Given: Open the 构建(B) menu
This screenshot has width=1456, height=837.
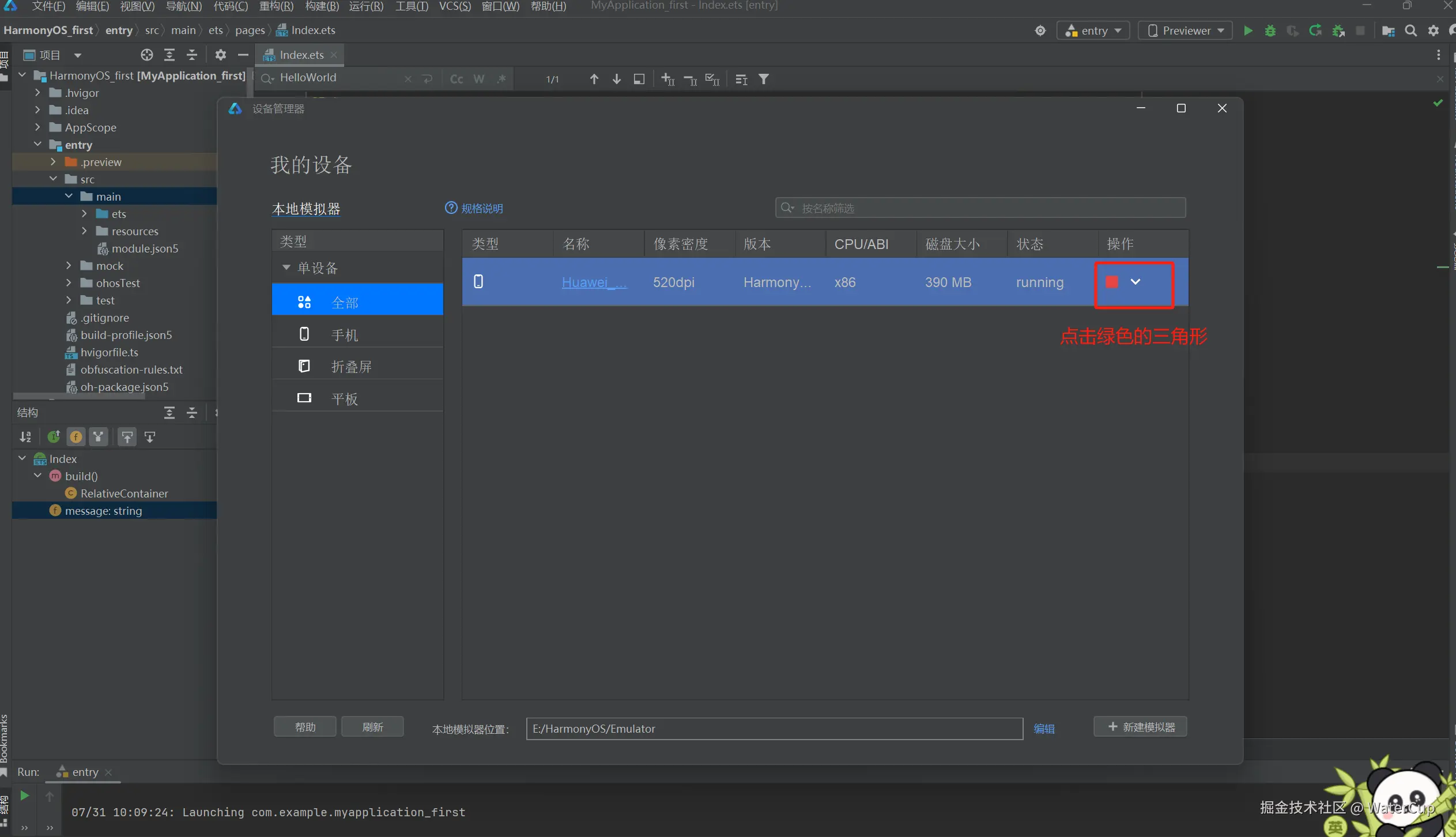Looking at the screenshot, I should coord(322,6).
